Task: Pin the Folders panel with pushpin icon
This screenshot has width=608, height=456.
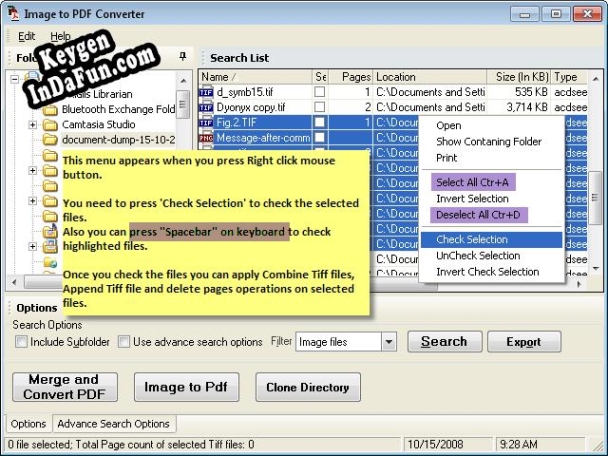Action: tap(183, 57)
